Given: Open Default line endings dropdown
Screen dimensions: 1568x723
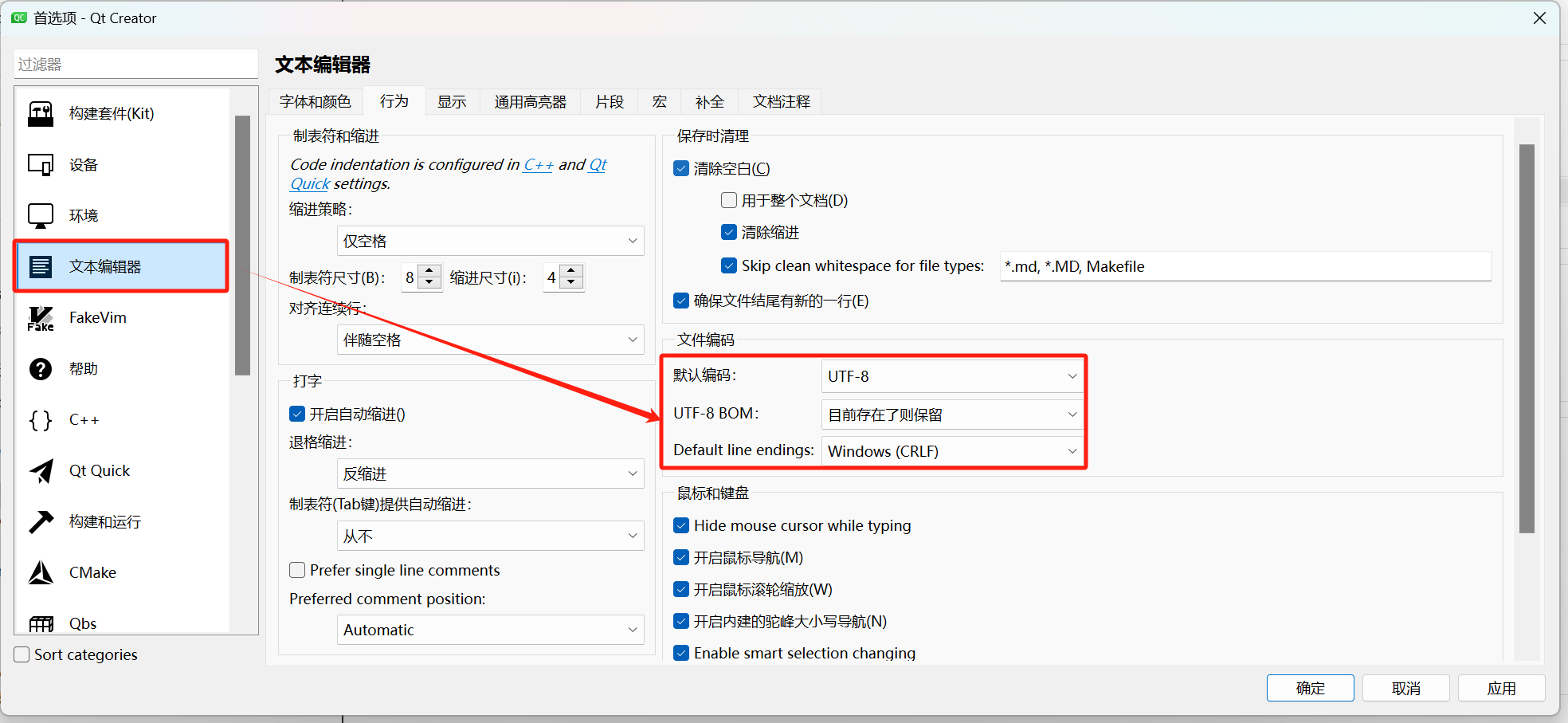Looking at the screenshot, I should 952,451.
